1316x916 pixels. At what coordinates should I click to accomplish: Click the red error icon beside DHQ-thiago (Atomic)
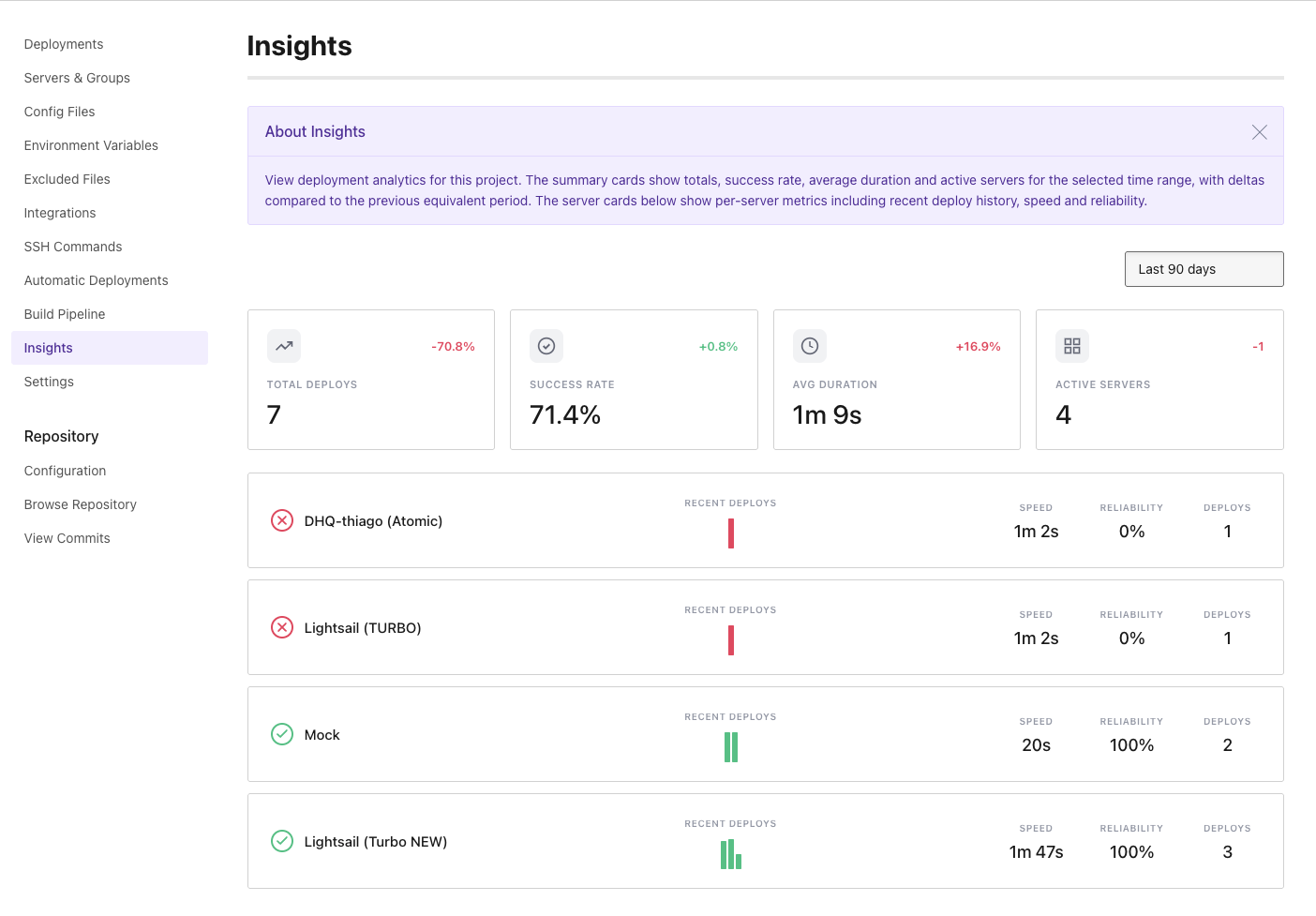coord(282,520)
